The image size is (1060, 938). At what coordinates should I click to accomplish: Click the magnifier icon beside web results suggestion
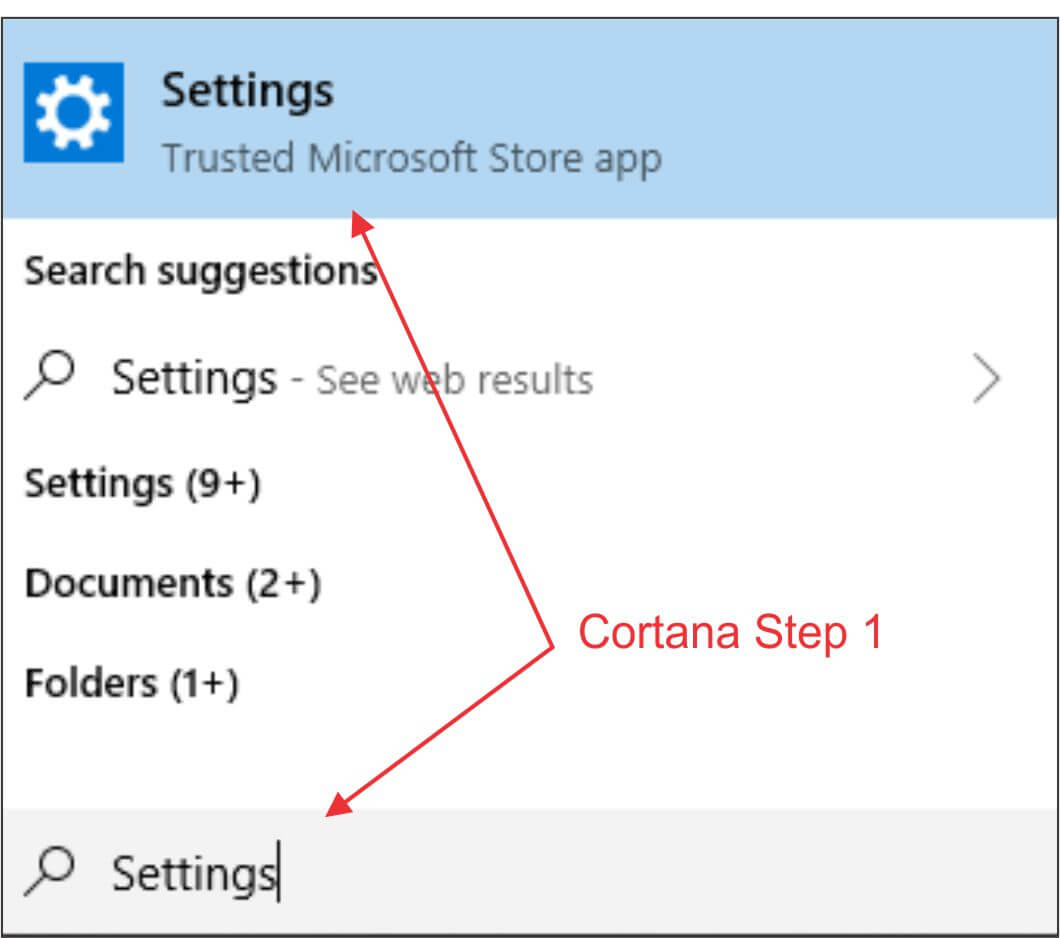click(x=49, y=376)
